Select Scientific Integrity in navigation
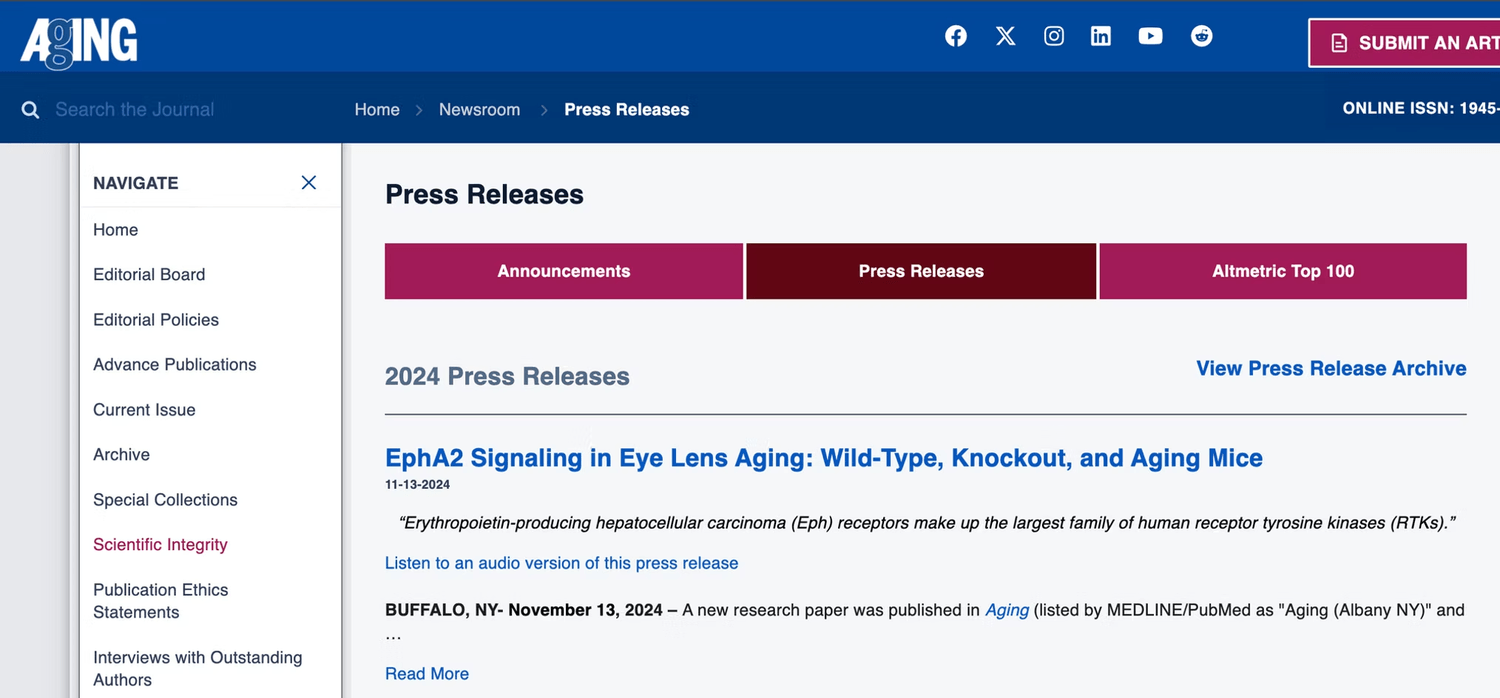 tap(160, 545)
